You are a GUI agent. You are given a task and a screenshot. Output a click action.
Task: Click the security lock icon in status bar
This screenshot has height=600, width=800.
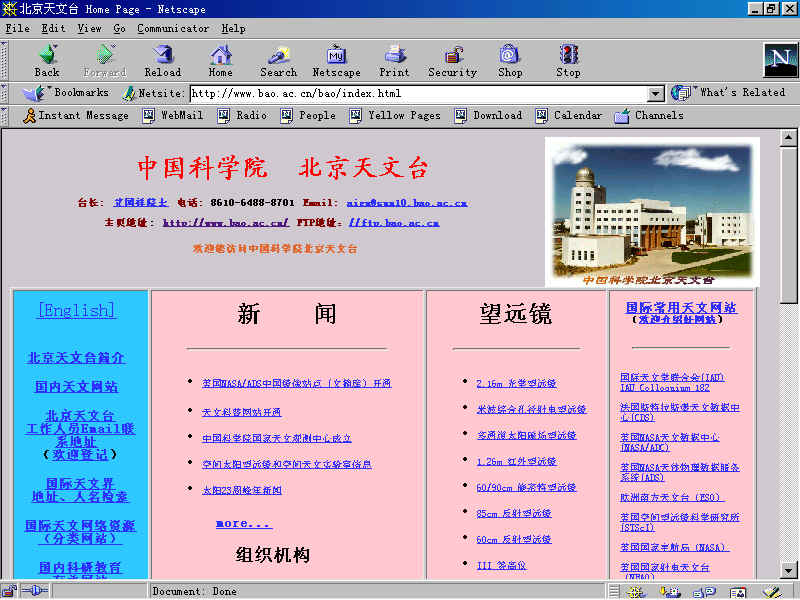click(x=10, y=591)
